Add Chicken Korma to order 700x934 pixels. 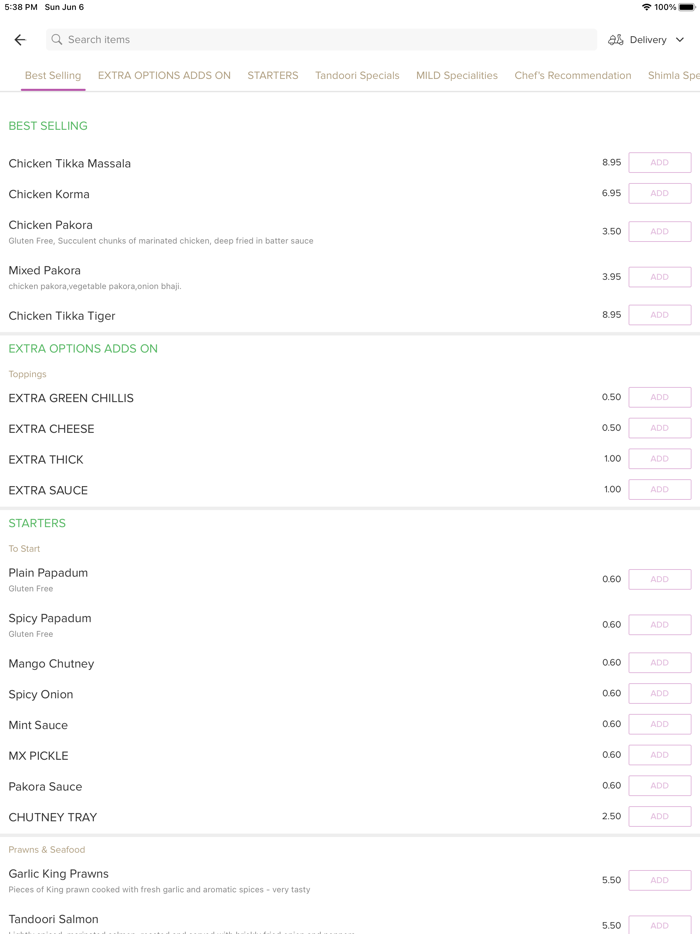[x=659, y=194]
